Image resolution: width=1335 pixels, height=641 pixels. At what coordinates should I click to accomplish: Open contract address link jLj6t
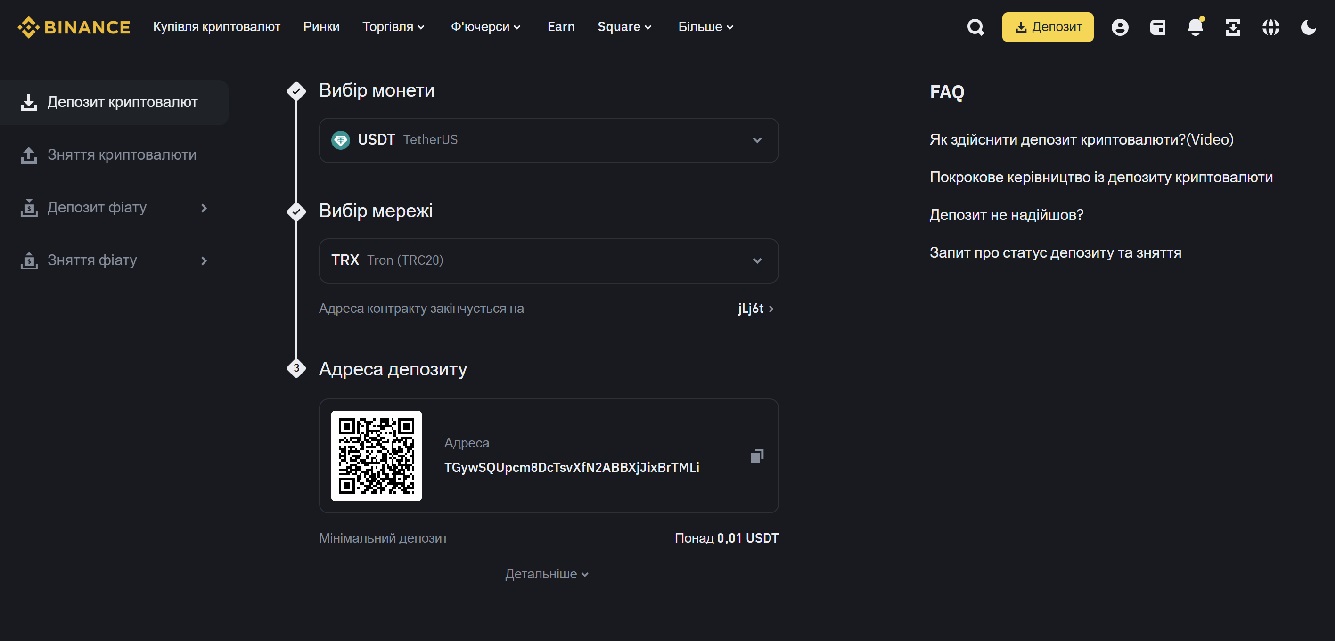(756, 309)
